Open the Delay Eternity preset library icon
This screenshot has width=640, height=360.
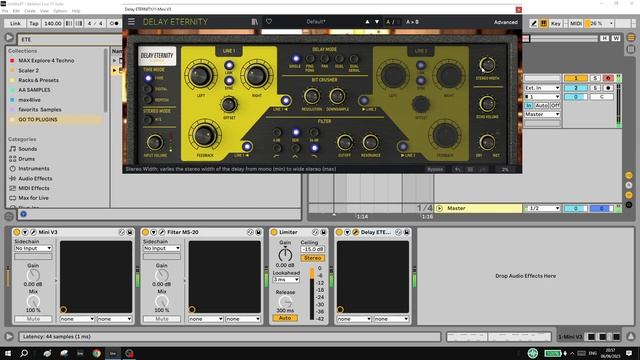pyautogui.click(x=255, y=22)
